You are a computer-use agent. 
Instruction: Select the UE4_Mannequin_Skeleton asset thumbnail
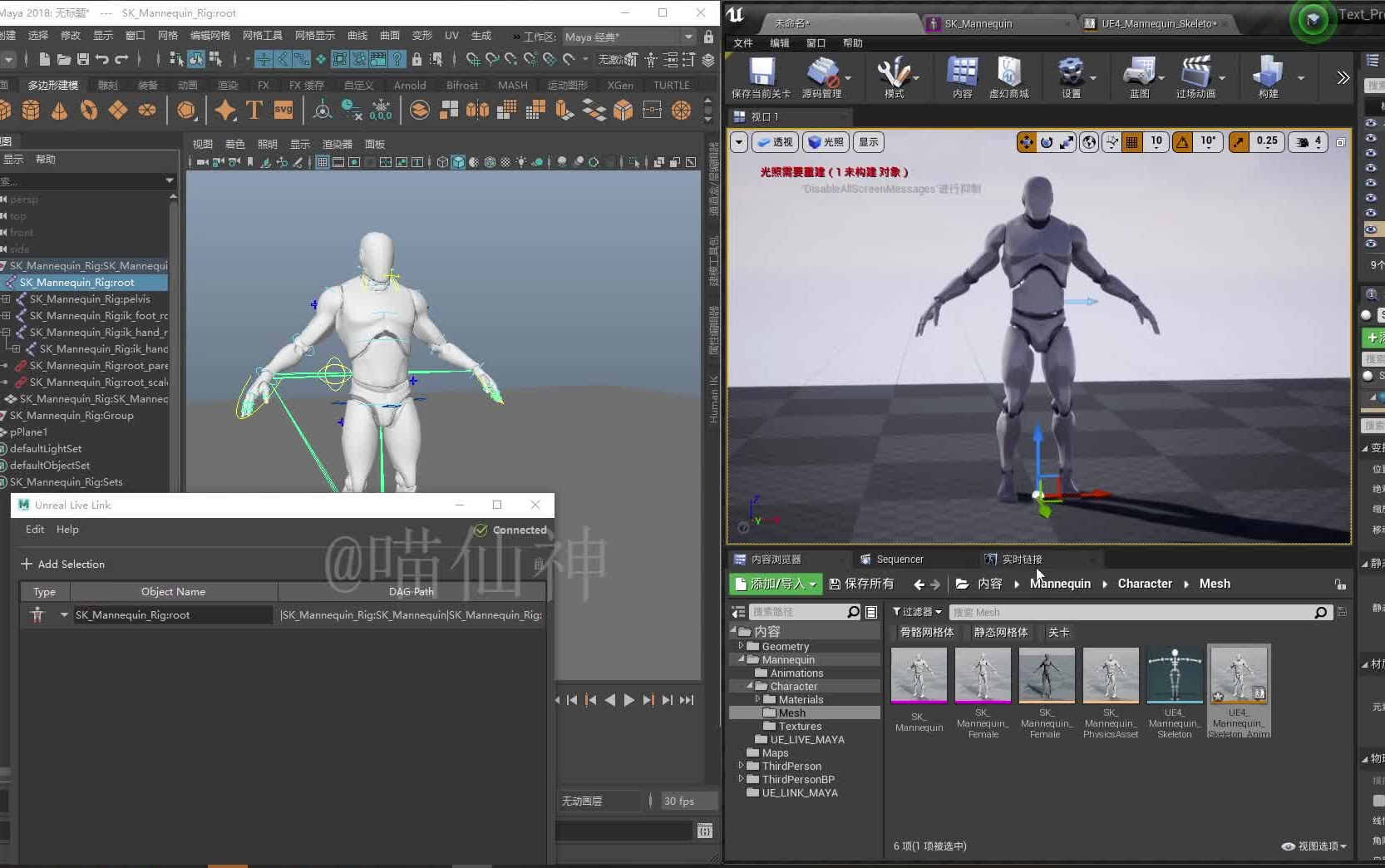pos(1174,676)
